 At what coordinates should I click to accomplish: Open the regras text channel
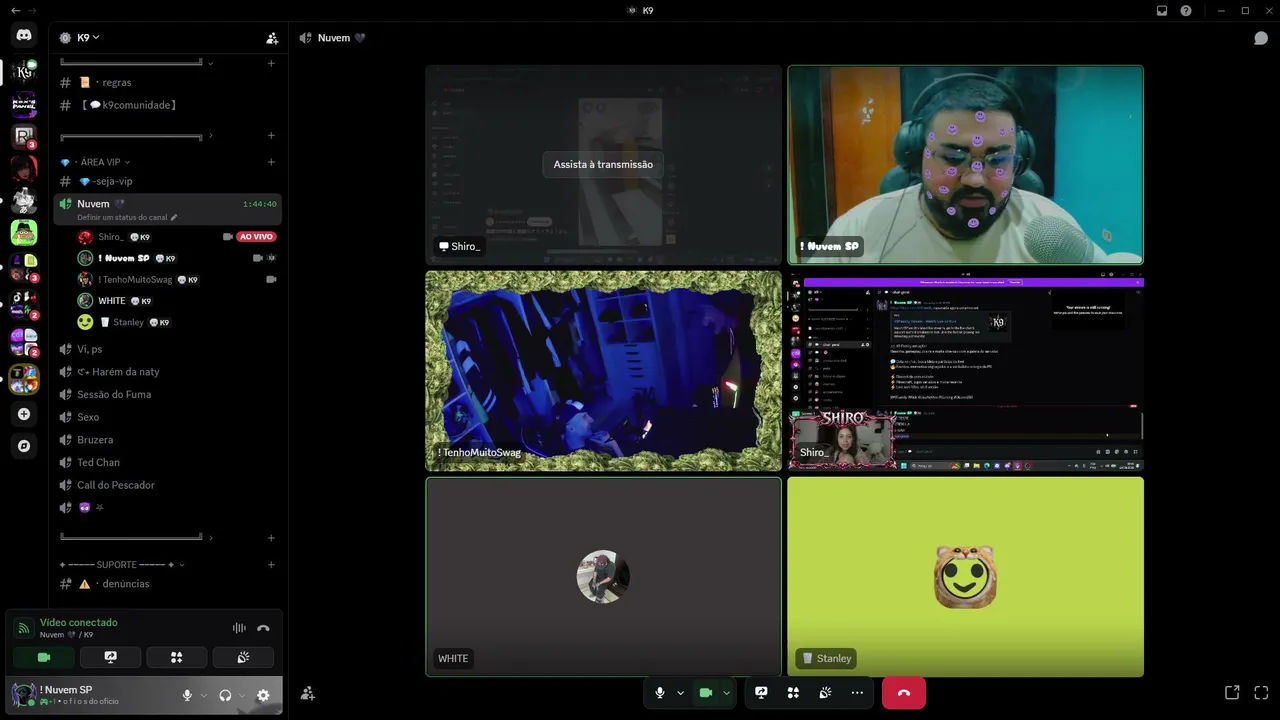click(167, 82)
